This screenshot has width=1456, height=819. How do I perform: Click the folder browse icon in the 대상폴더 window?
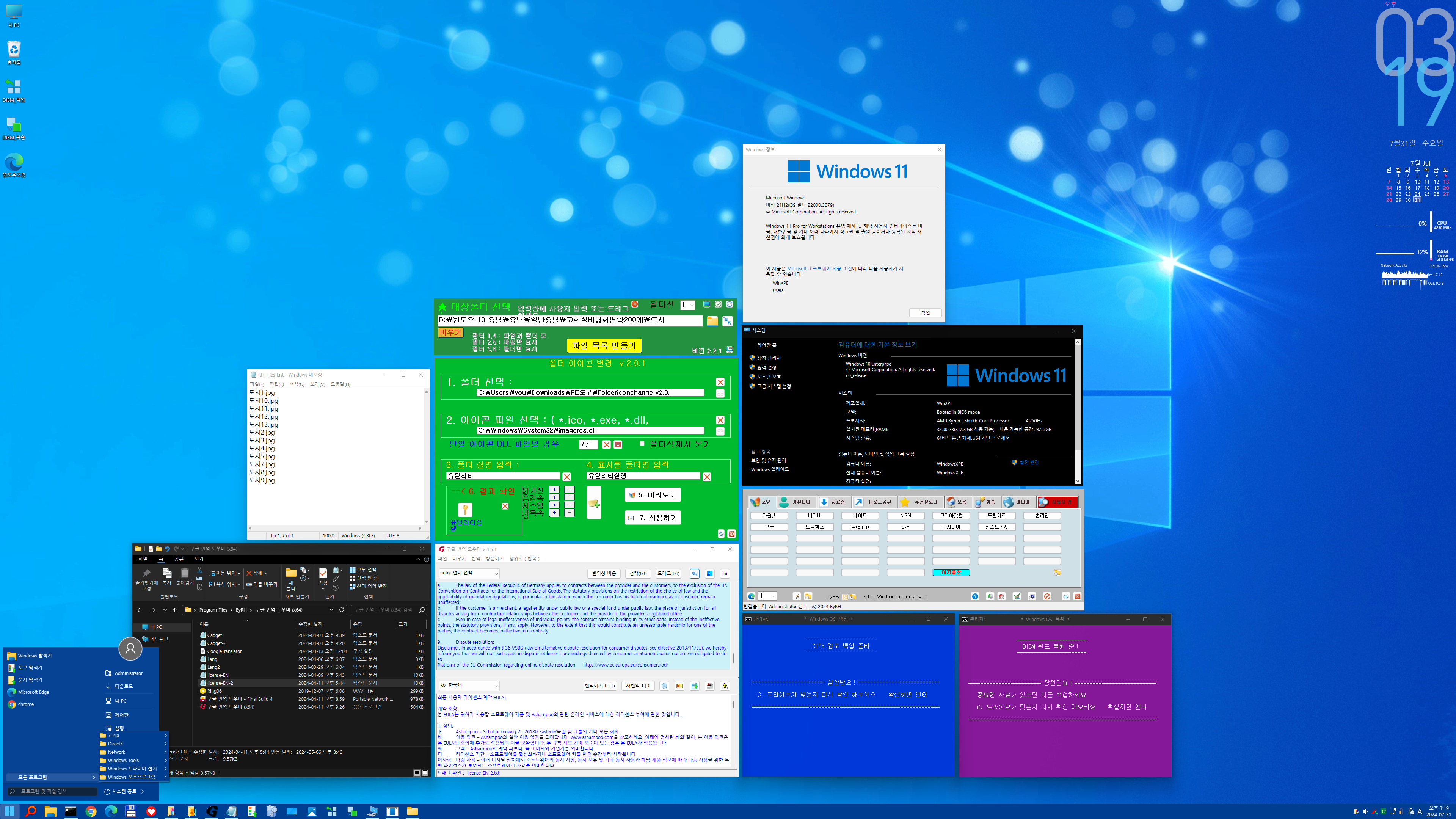712,321
